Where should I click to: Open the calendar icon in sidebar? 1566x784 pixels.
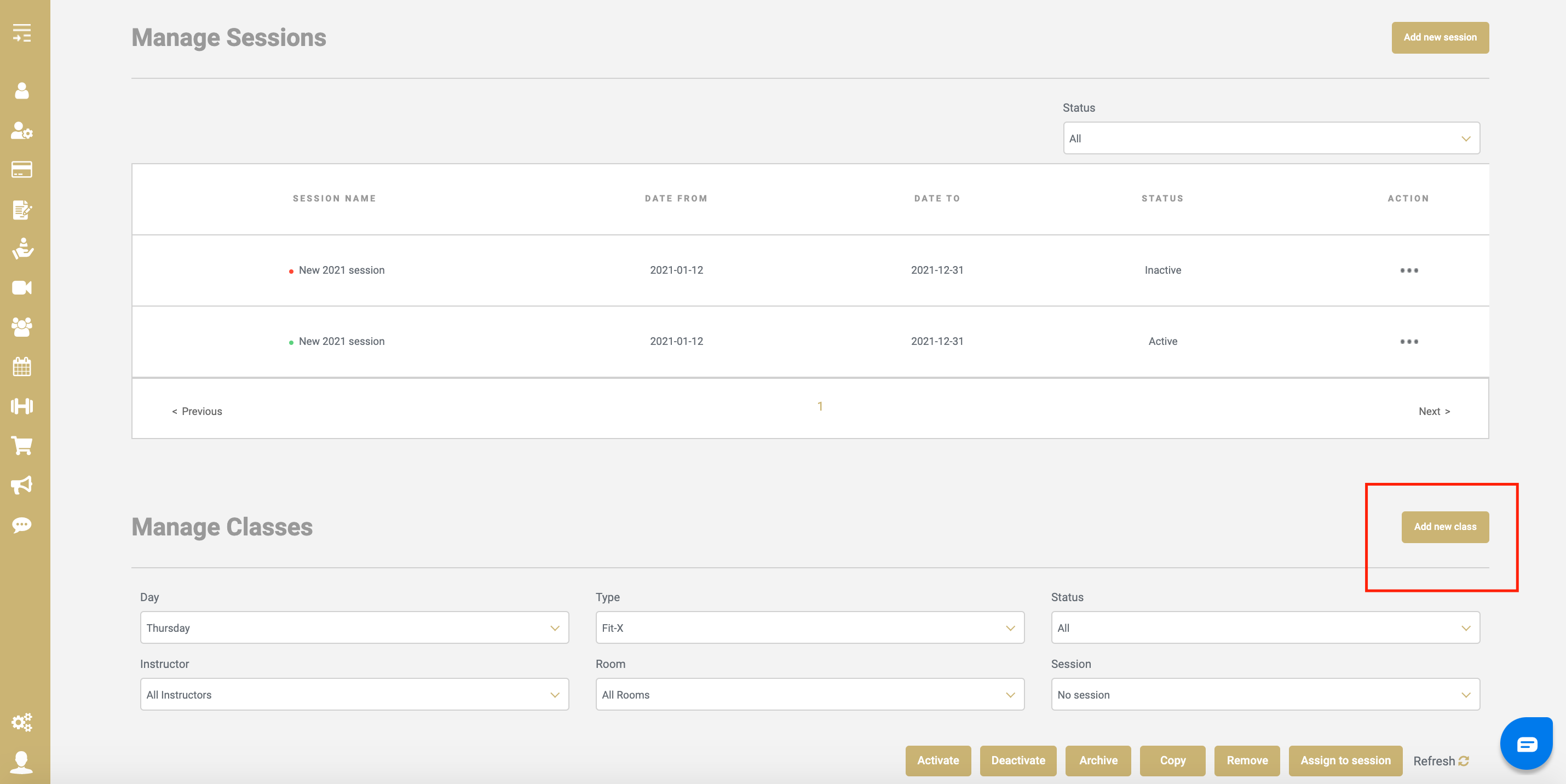[x=22, y=366]
